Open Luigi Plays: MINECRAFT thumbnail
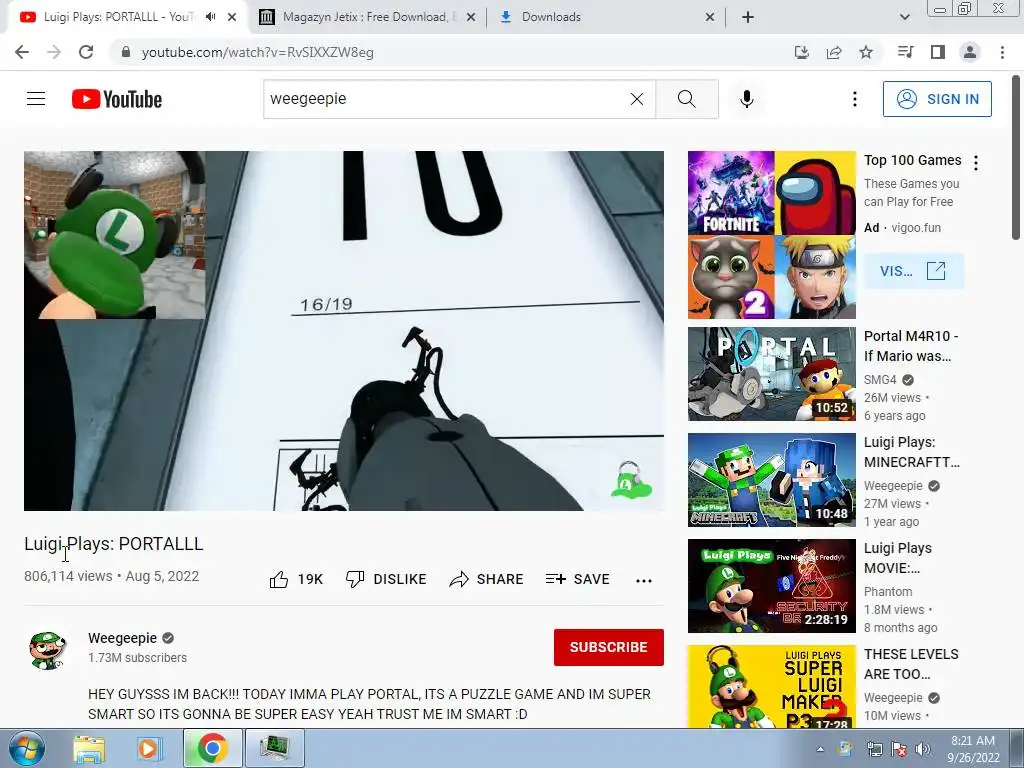 (x=771, y=480)
